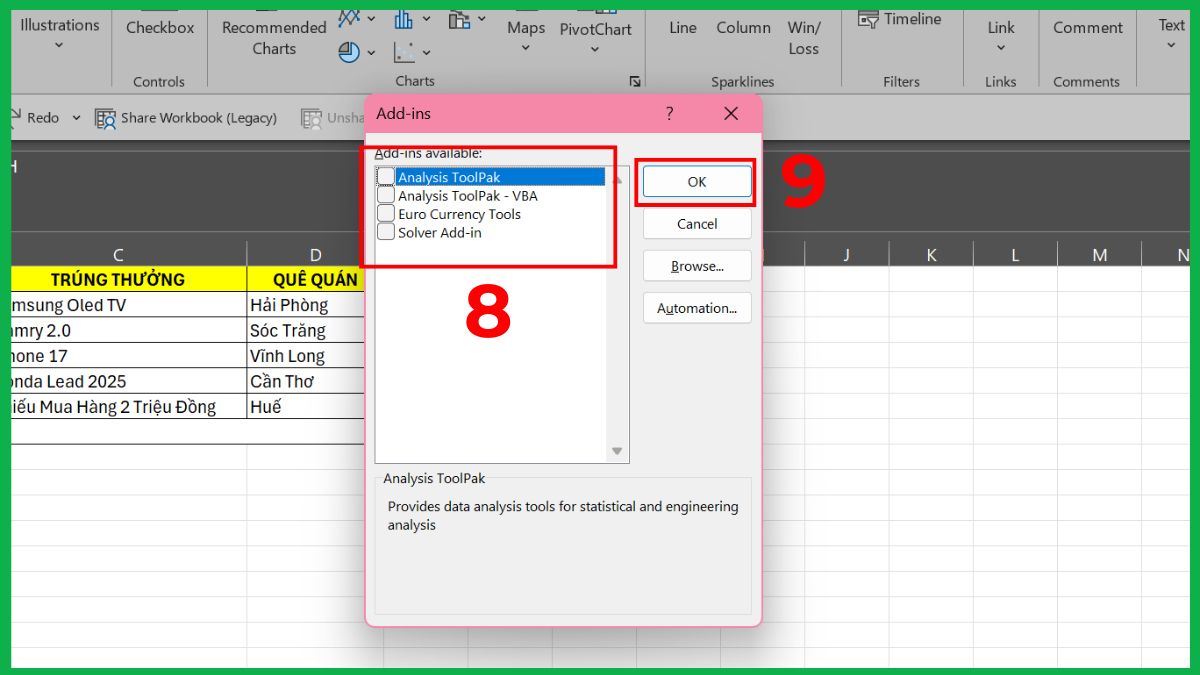
Task: Enable Euro Currency Tools
Action: pos(385,213)
